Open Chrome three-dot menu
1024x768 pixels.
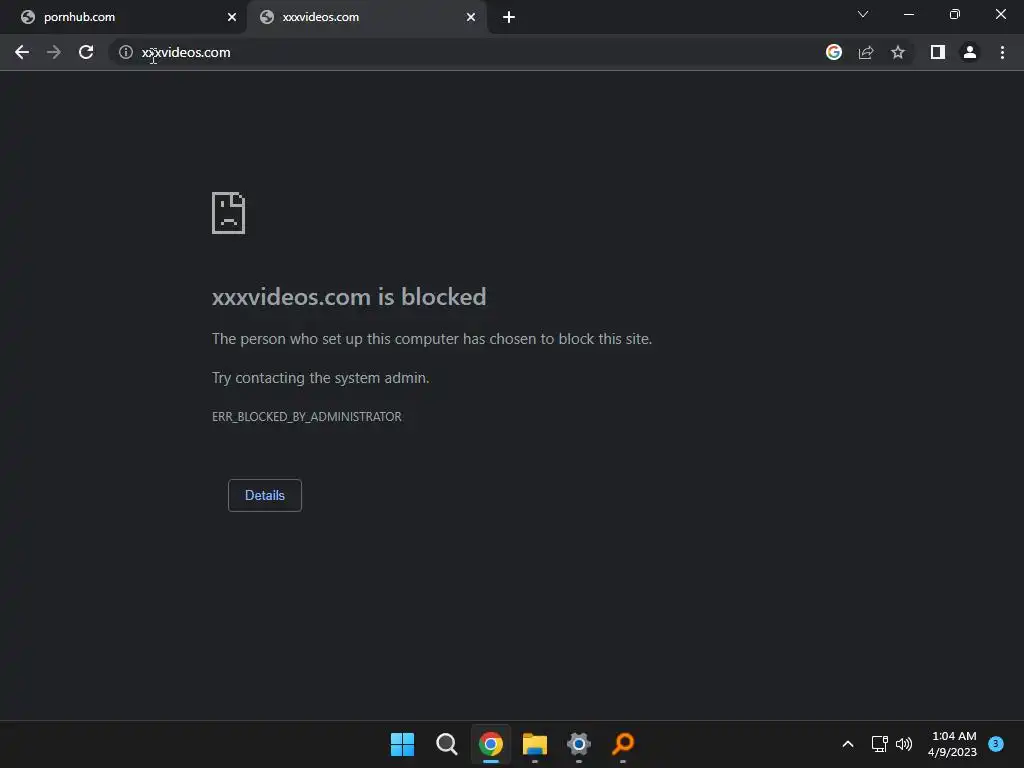(1002, 52)
